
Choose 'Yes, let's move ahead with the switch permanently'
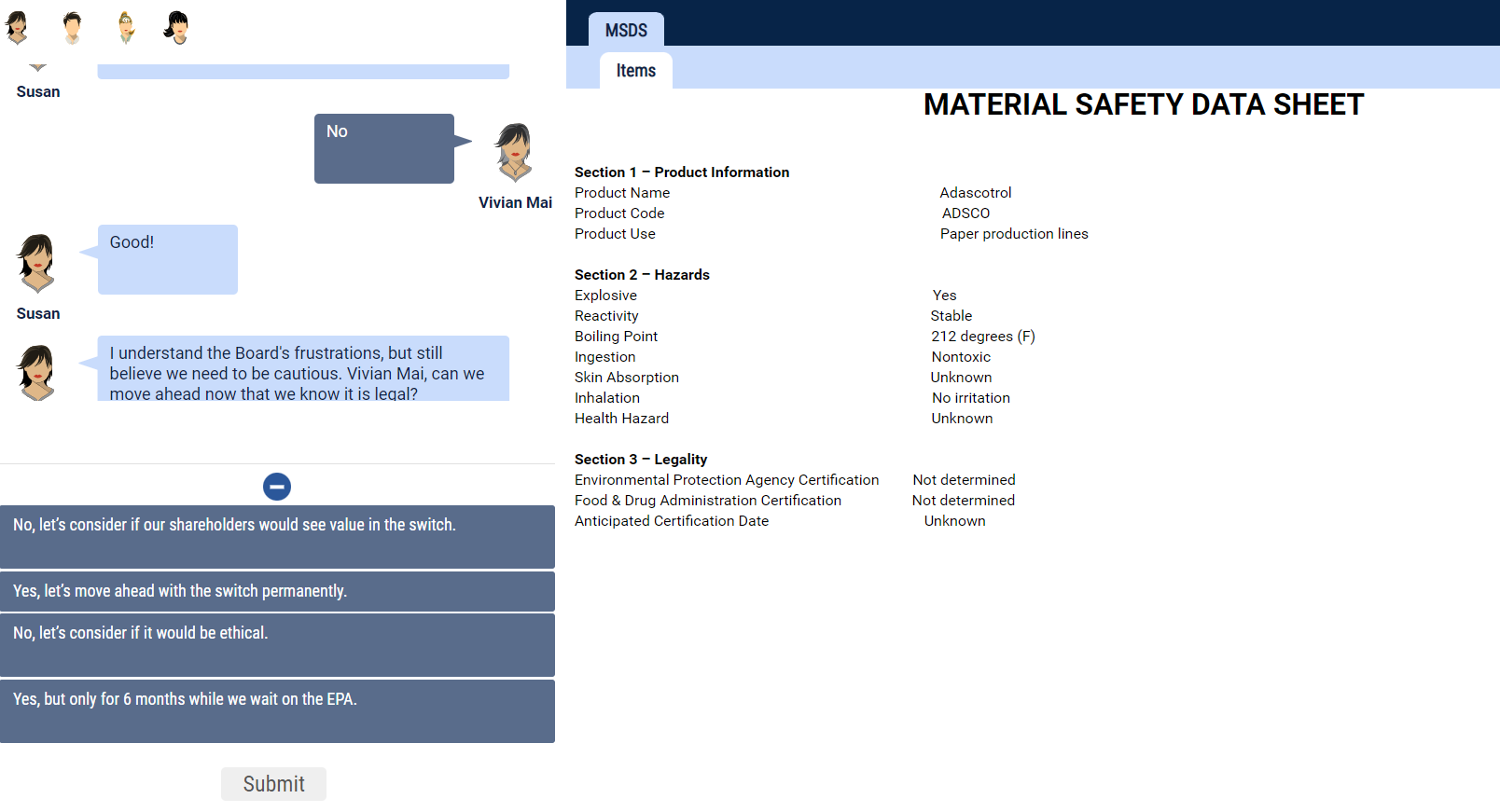click(x=277, y=591)
